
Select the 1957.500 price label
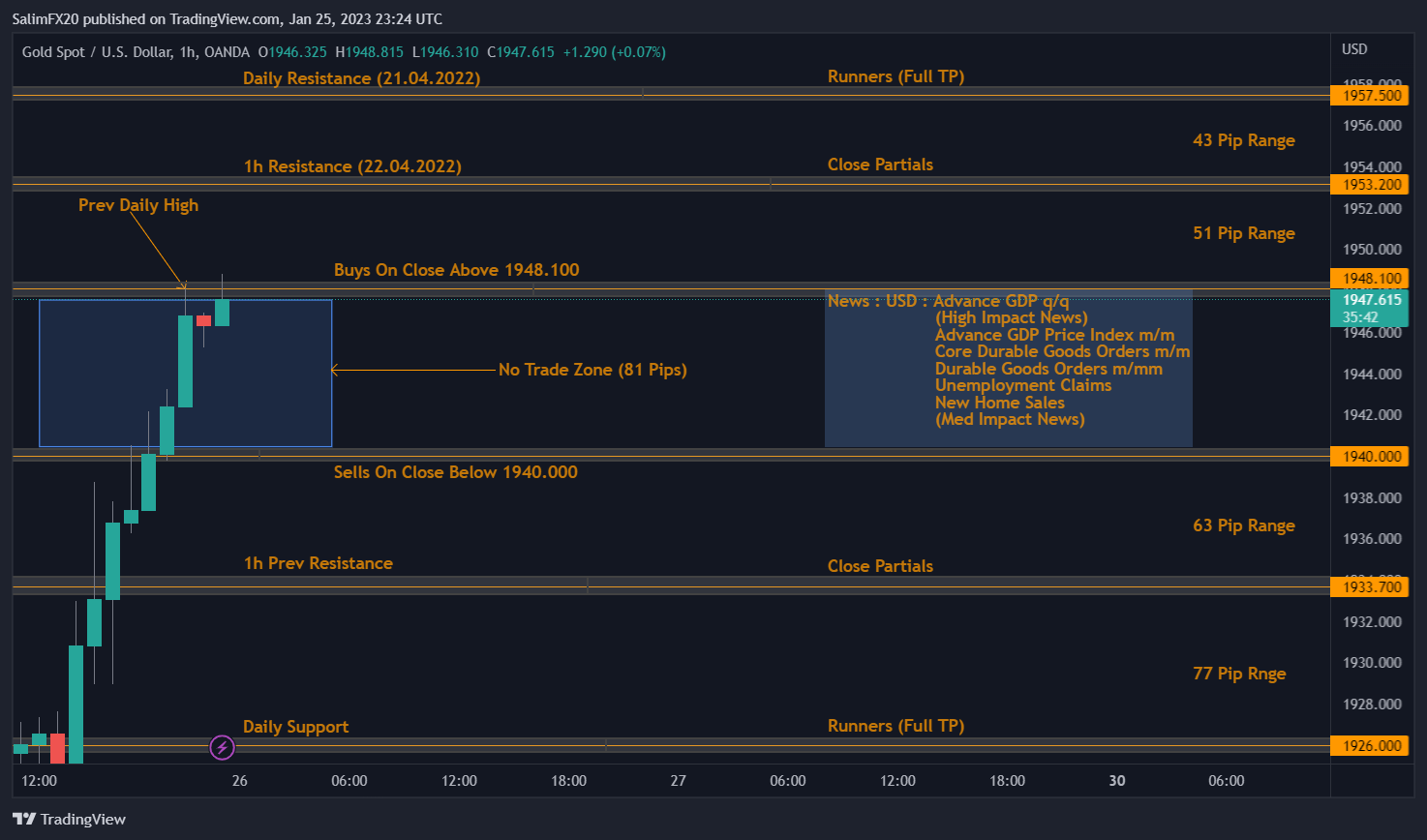point(1370,96)
